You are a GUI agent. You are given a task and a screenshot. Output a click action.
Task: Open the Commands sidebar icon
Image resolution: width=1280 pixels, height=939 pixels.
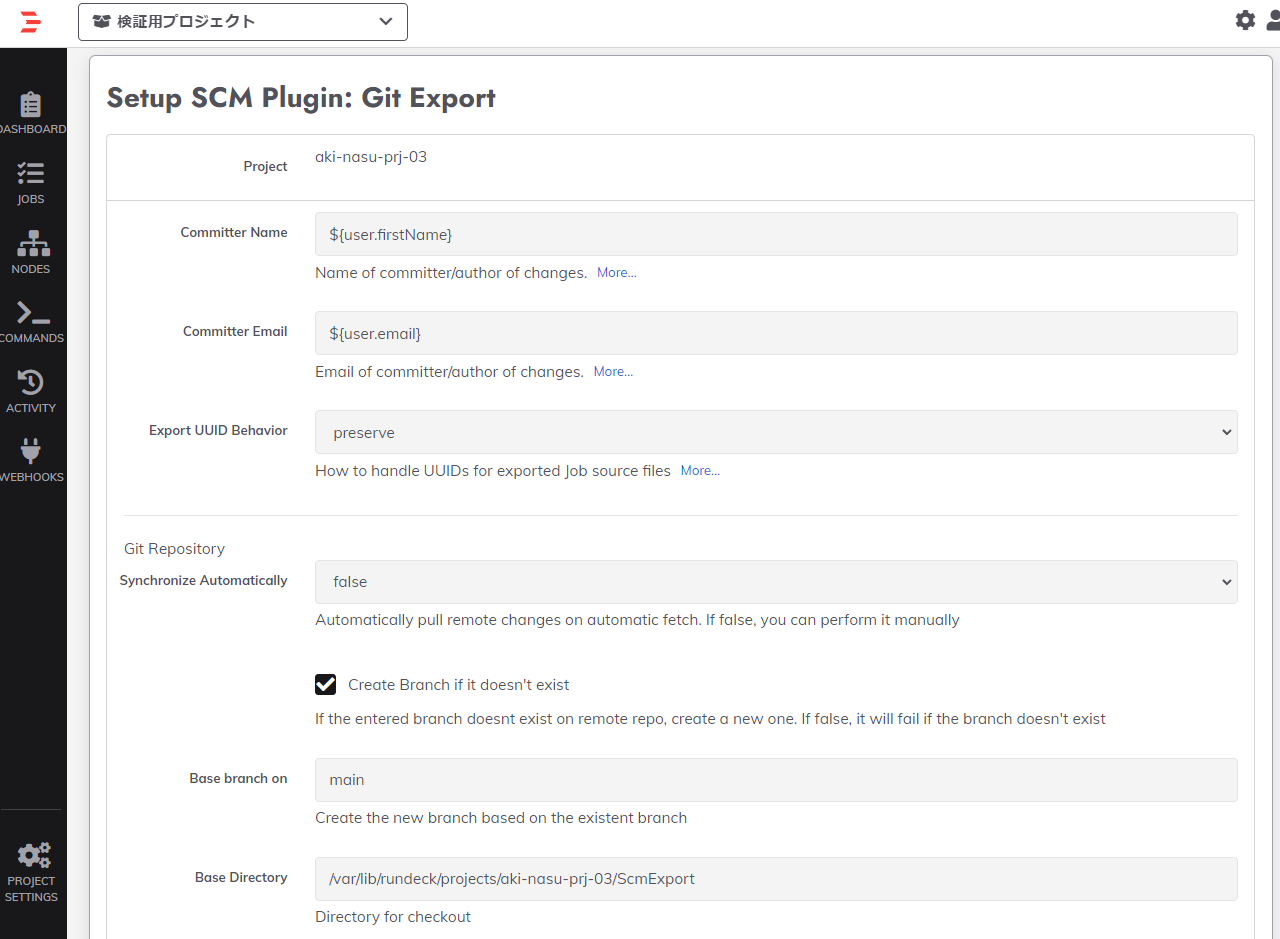(33, 314)
